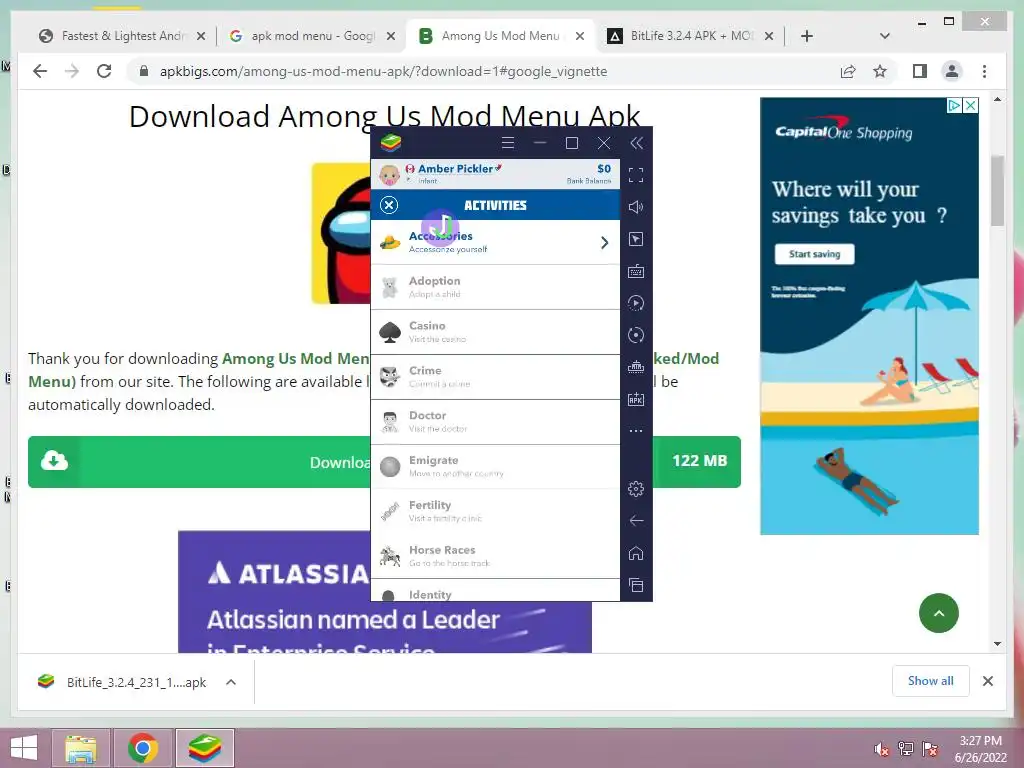Open BlueStacks keyboard controls icon

point(635,271)
